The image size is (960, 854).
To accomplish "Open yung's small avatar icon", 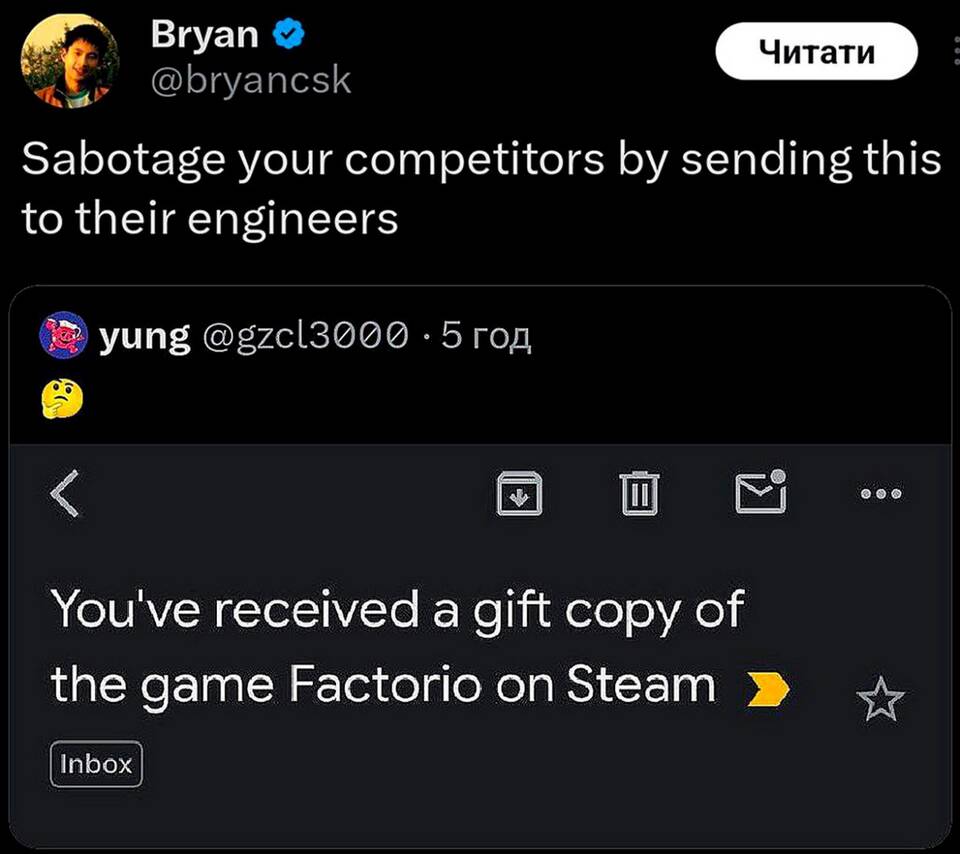I will tap(63, 337).
